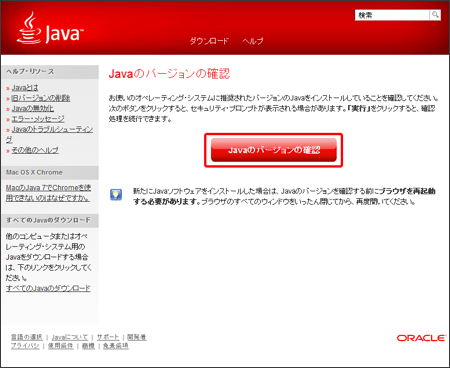
Task: Click 免責条項 footer link
Action: tap(116, 346)
